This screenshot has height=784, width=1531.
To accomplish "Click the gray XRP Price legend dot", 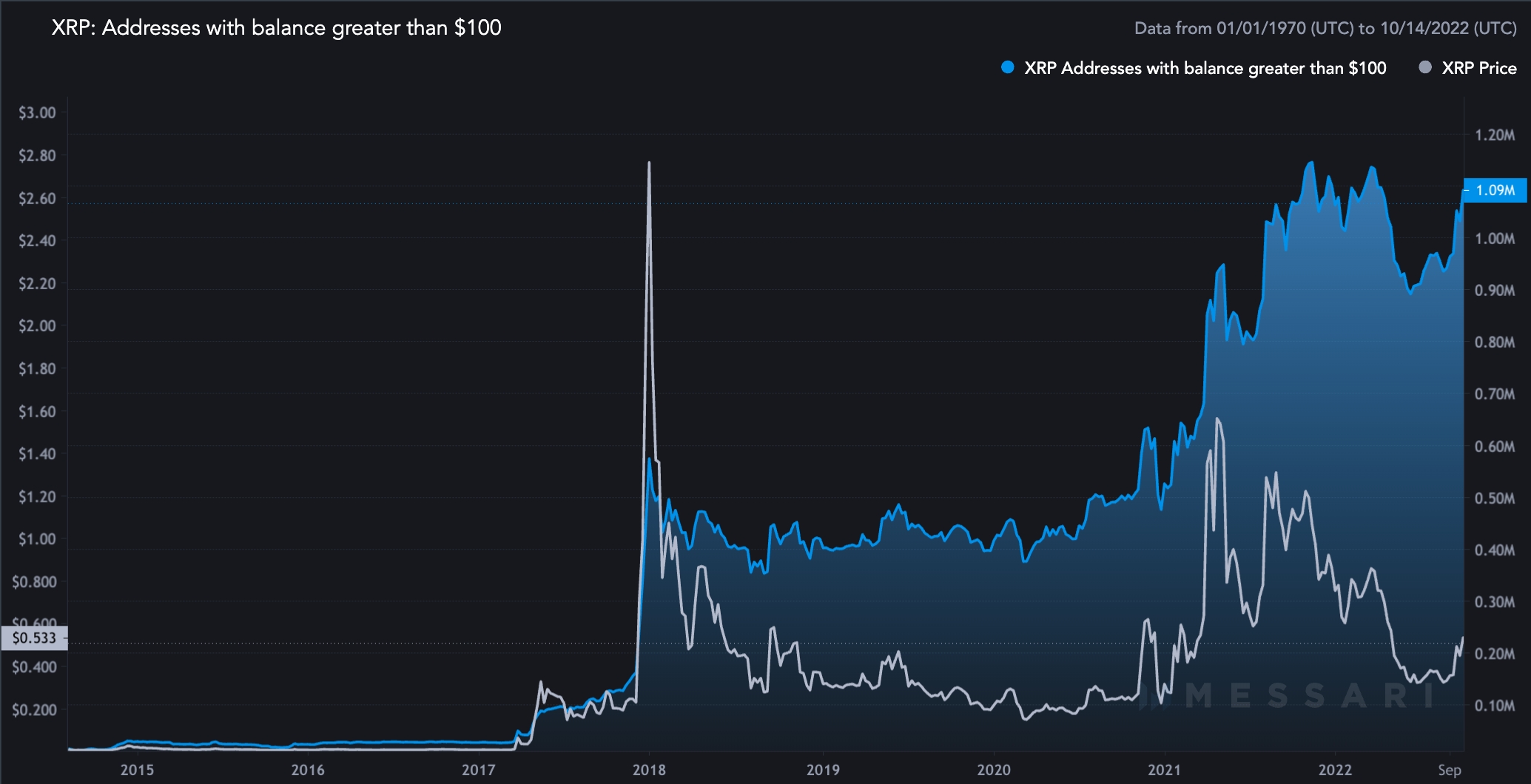I will (1424, 67).
